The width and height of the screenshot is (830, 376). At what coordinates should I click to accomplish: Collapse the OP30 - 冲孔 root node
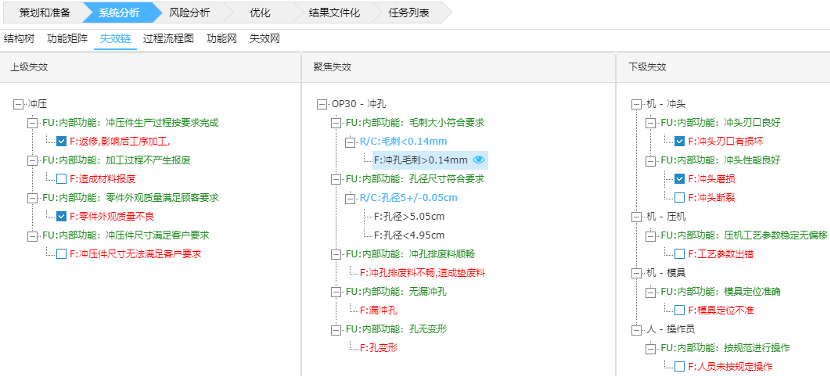pos(322,104)
